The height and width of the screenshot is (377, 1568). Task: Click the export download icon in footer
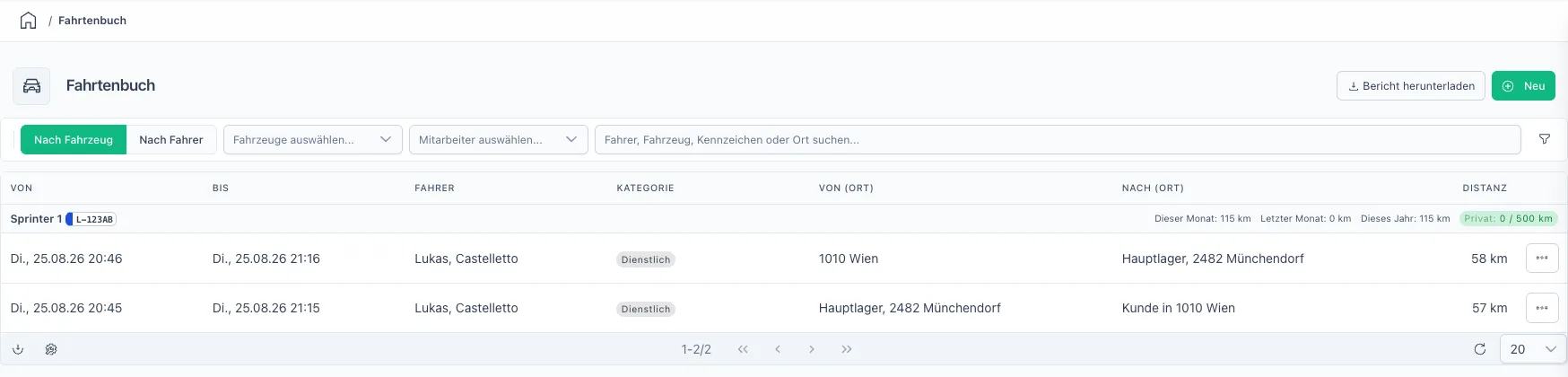click(x=18, y=349)
